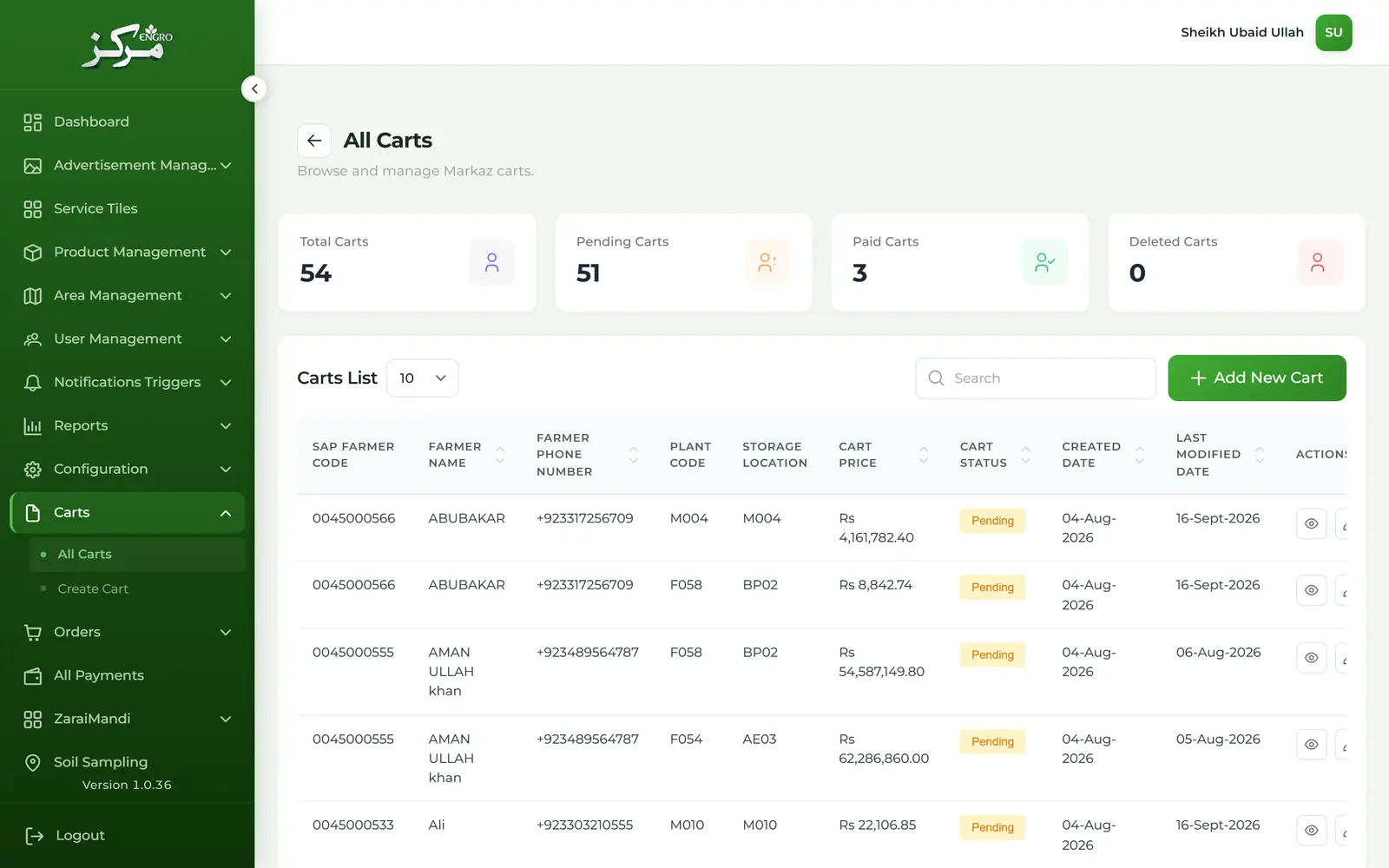Click the Dashboard grid icon in sidebar

coord(32,122)
